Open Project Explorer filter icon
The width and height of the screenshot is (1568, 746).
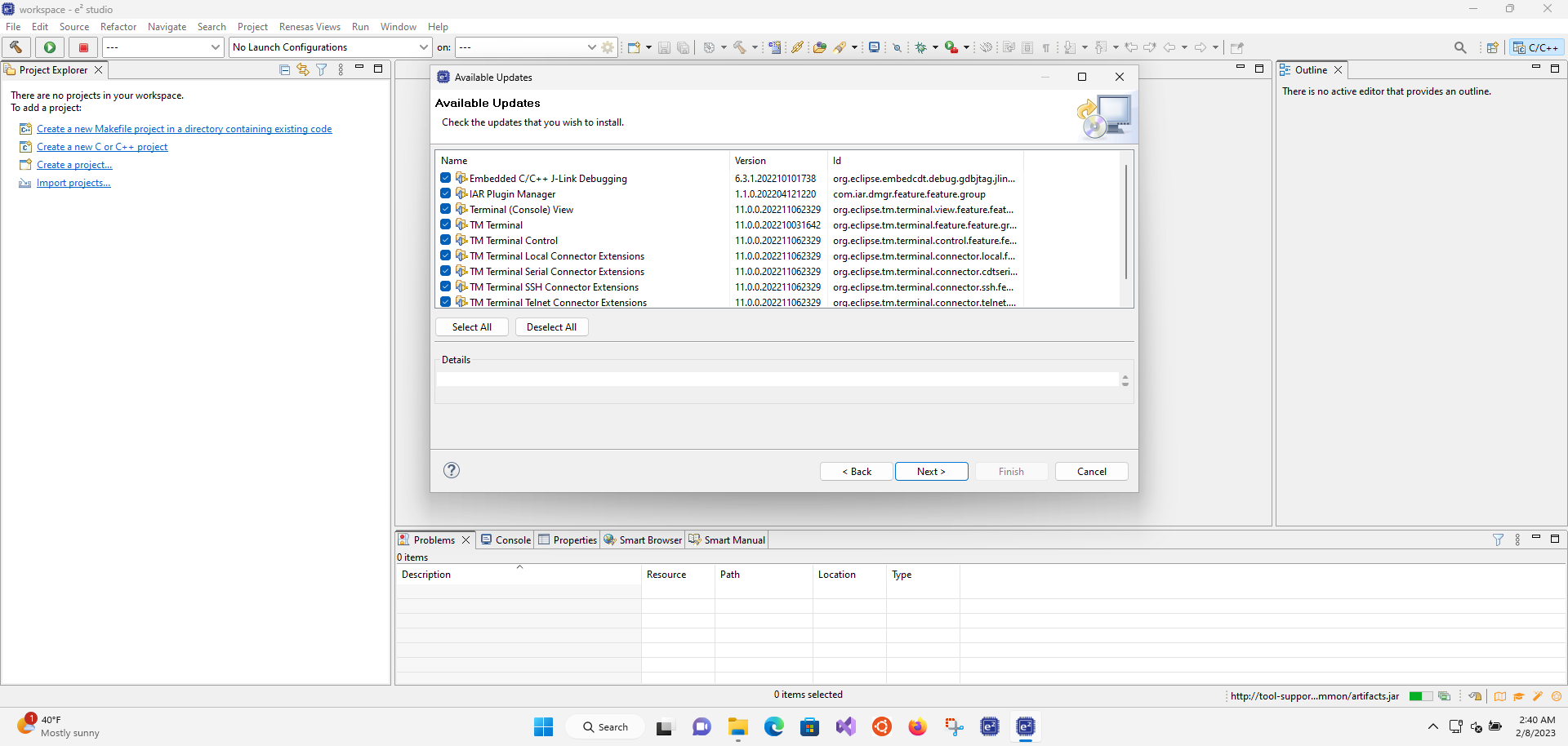click(322, 70)
